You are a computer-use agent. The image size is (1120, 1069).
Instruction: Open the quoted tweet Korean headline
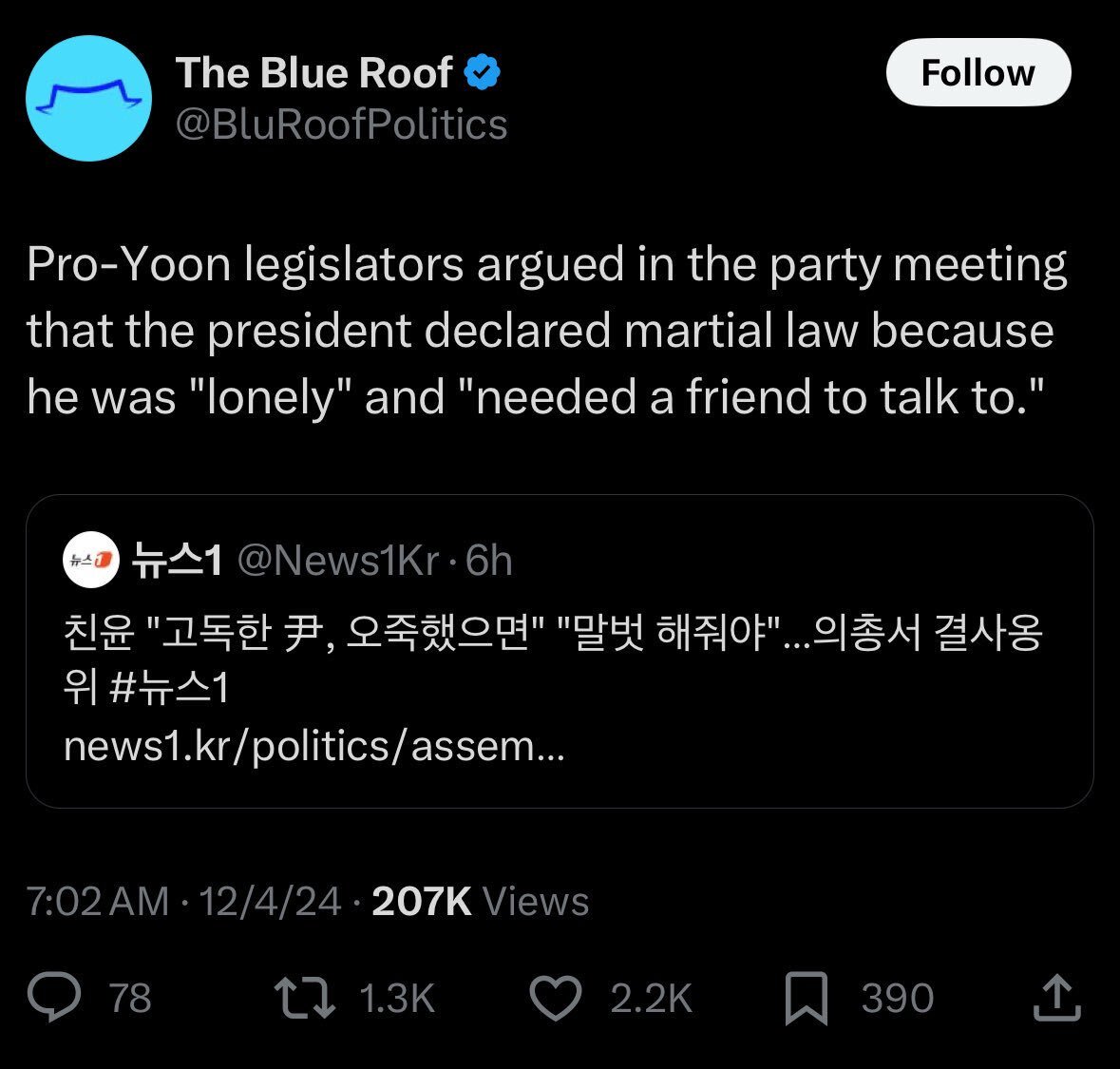[x=552, y=660]
